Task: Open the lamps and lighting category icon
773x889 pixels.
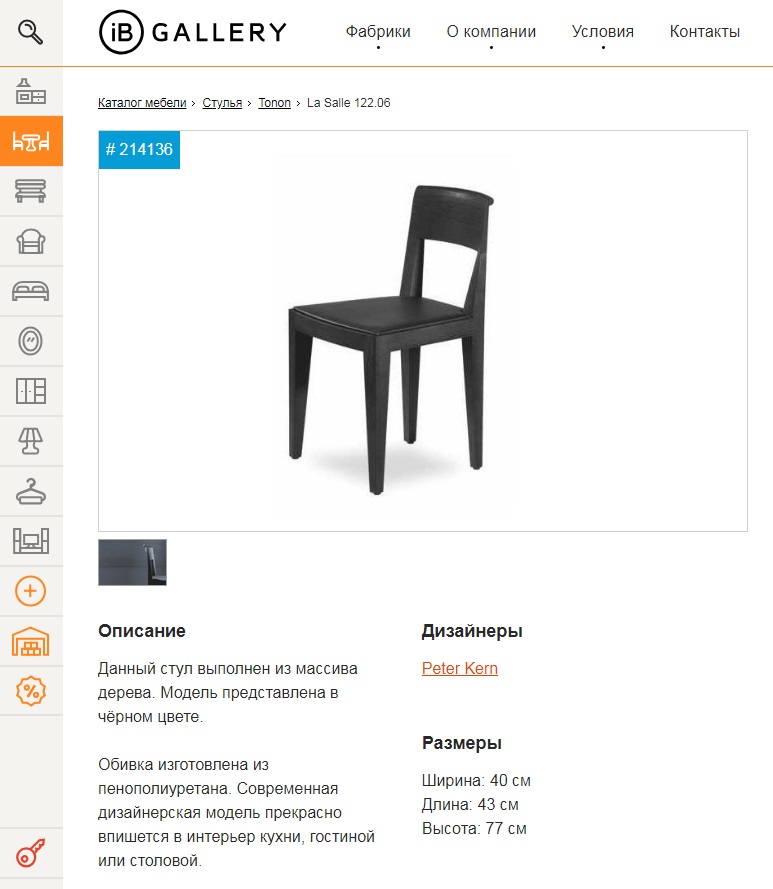Action: 31,441
